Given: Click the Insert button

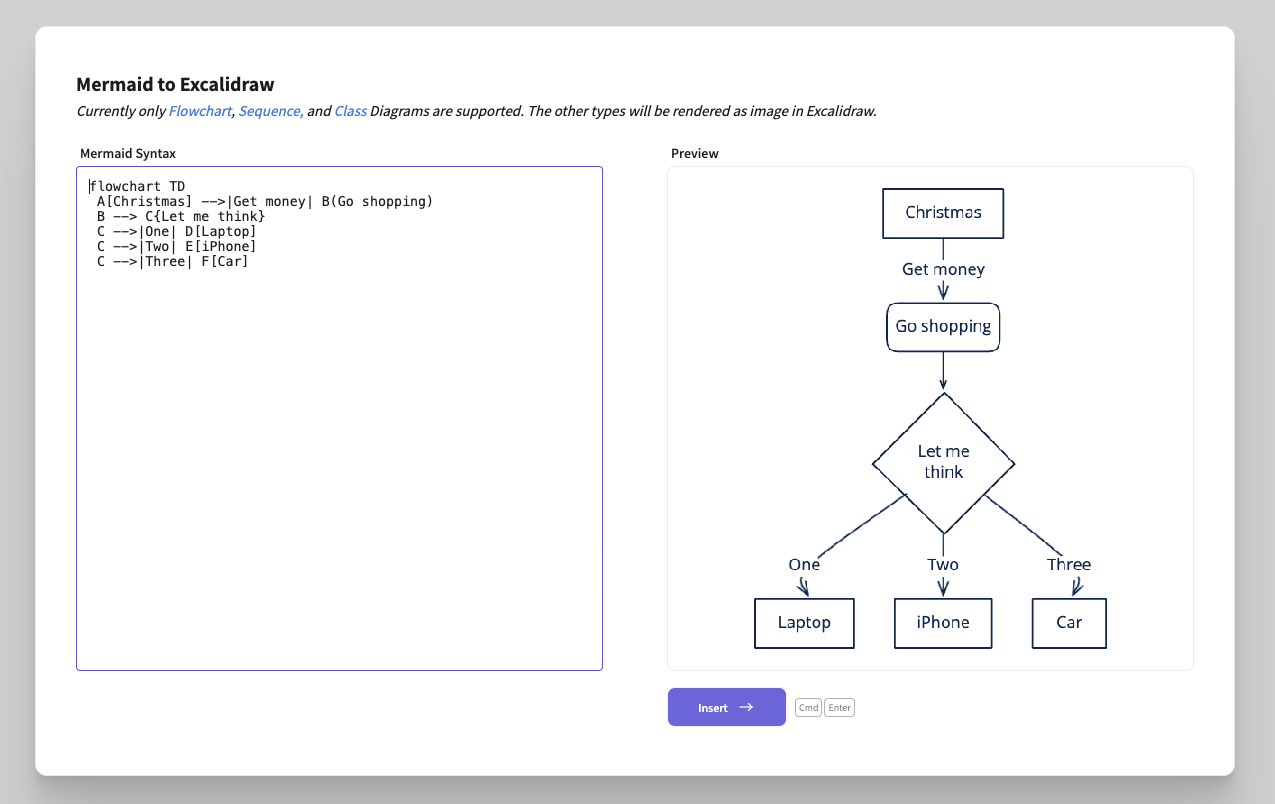Looking at the screenshot, I should point(727,707).
